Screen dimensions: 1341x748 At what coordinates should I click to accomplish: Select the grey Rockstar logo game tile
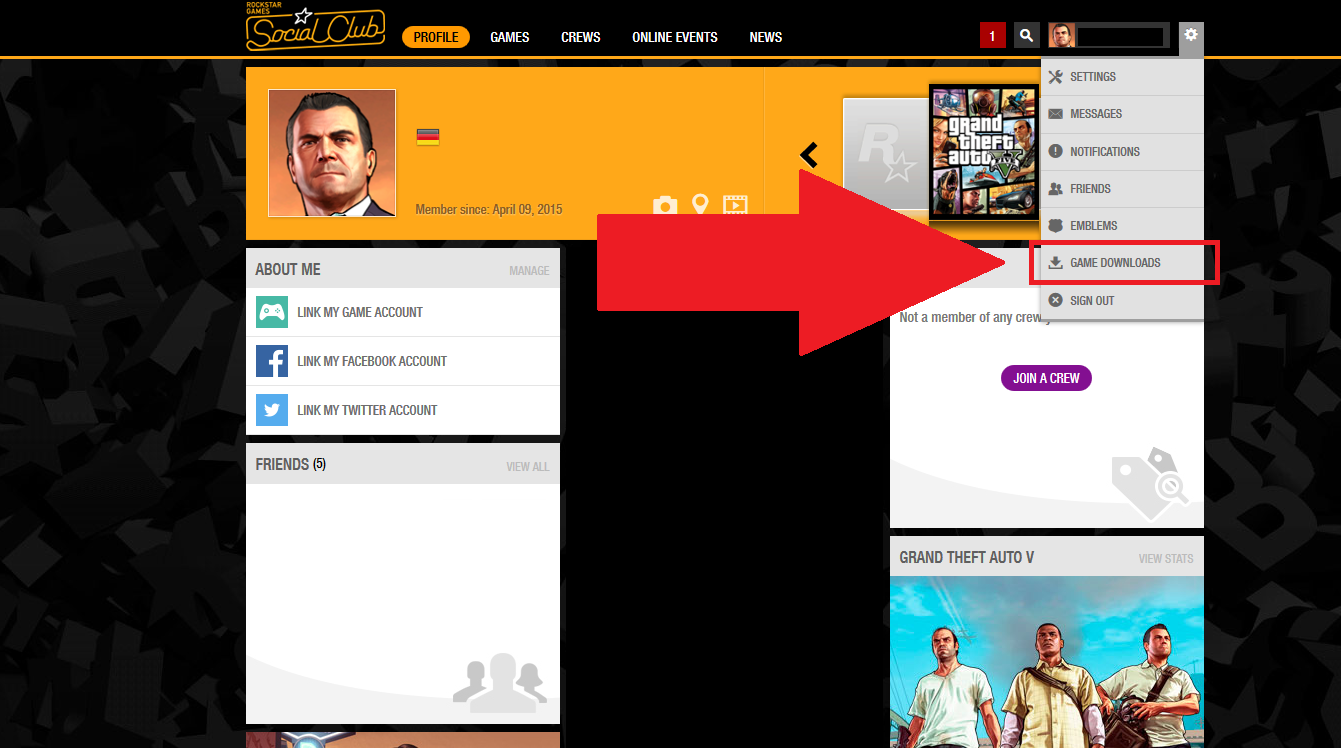tap(886, 153)
